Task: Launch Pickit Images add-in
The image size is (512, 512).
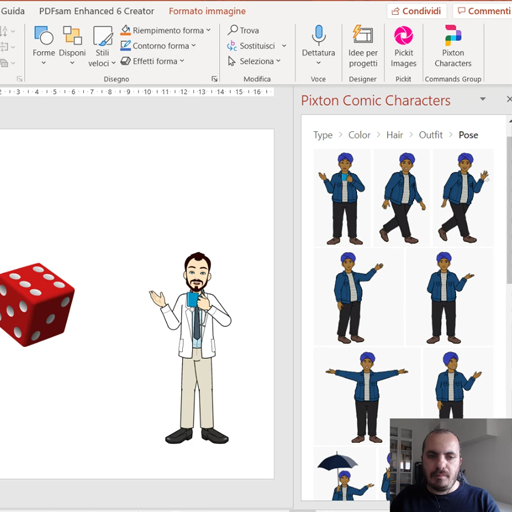Action: coord(403,46)
